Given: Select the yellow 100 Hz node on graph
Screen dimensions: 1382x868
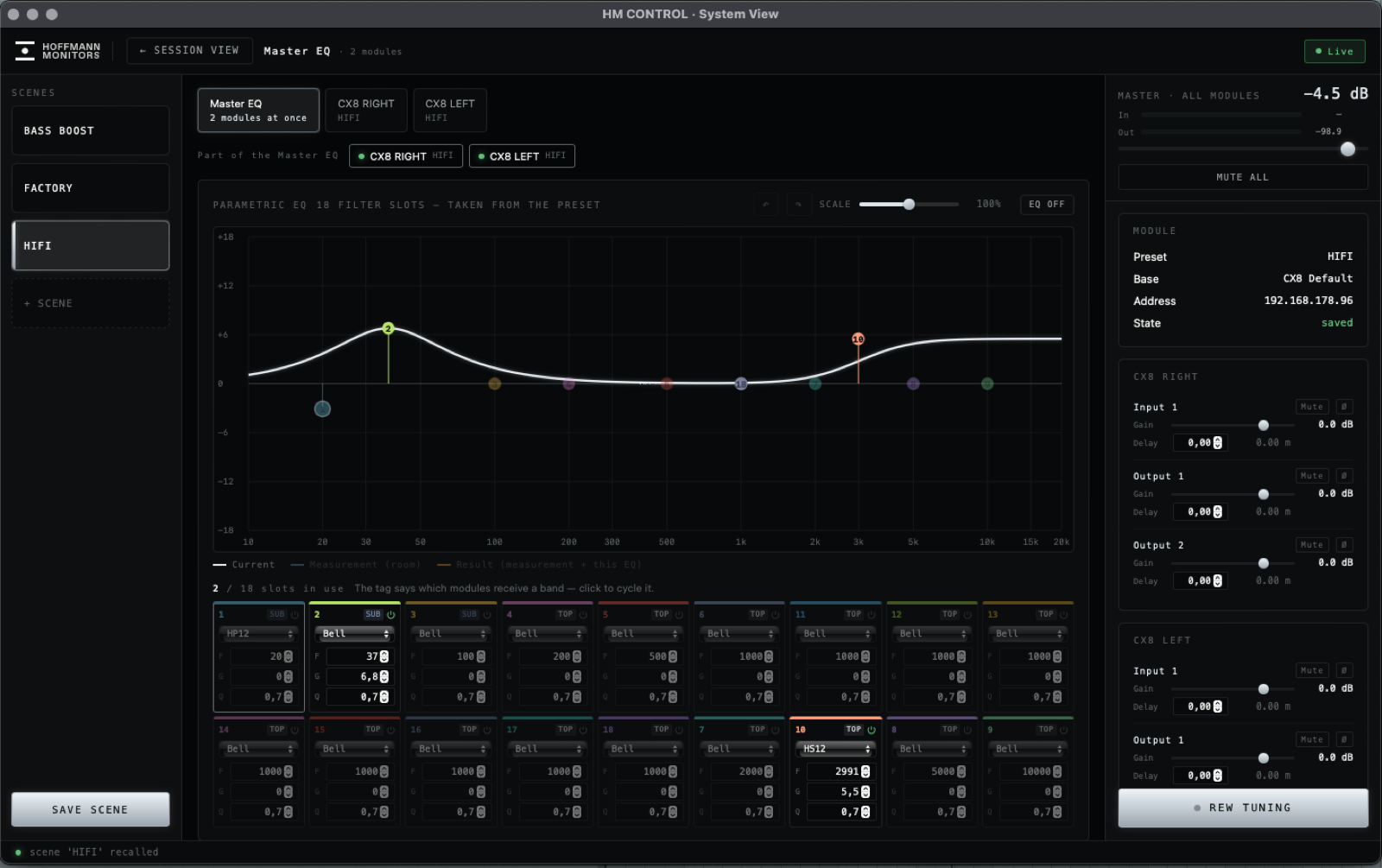Looking at the screenshot, I should 494,383.
